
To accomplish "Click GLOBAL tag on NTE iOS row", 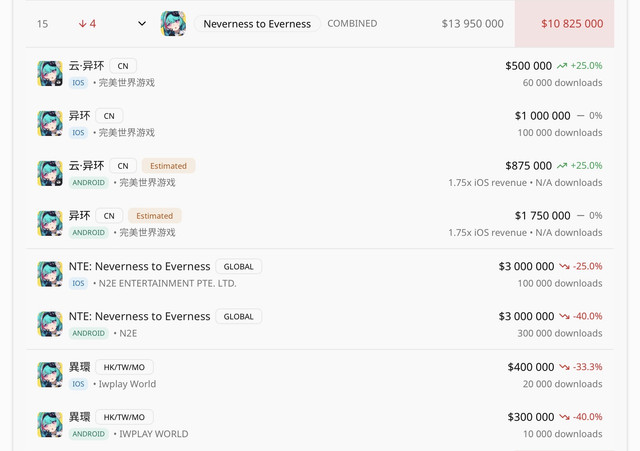I will pyautogui.click(x=238, y=267).
